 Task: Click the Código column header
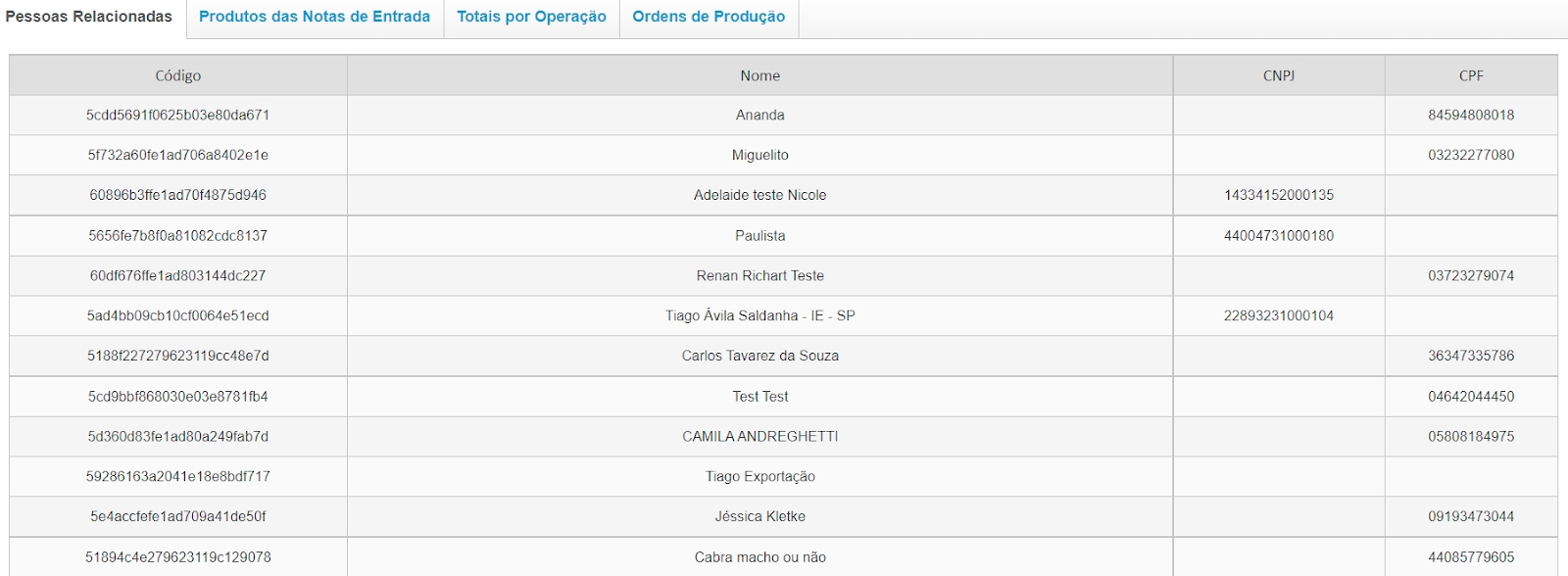[x=177, y=75]
